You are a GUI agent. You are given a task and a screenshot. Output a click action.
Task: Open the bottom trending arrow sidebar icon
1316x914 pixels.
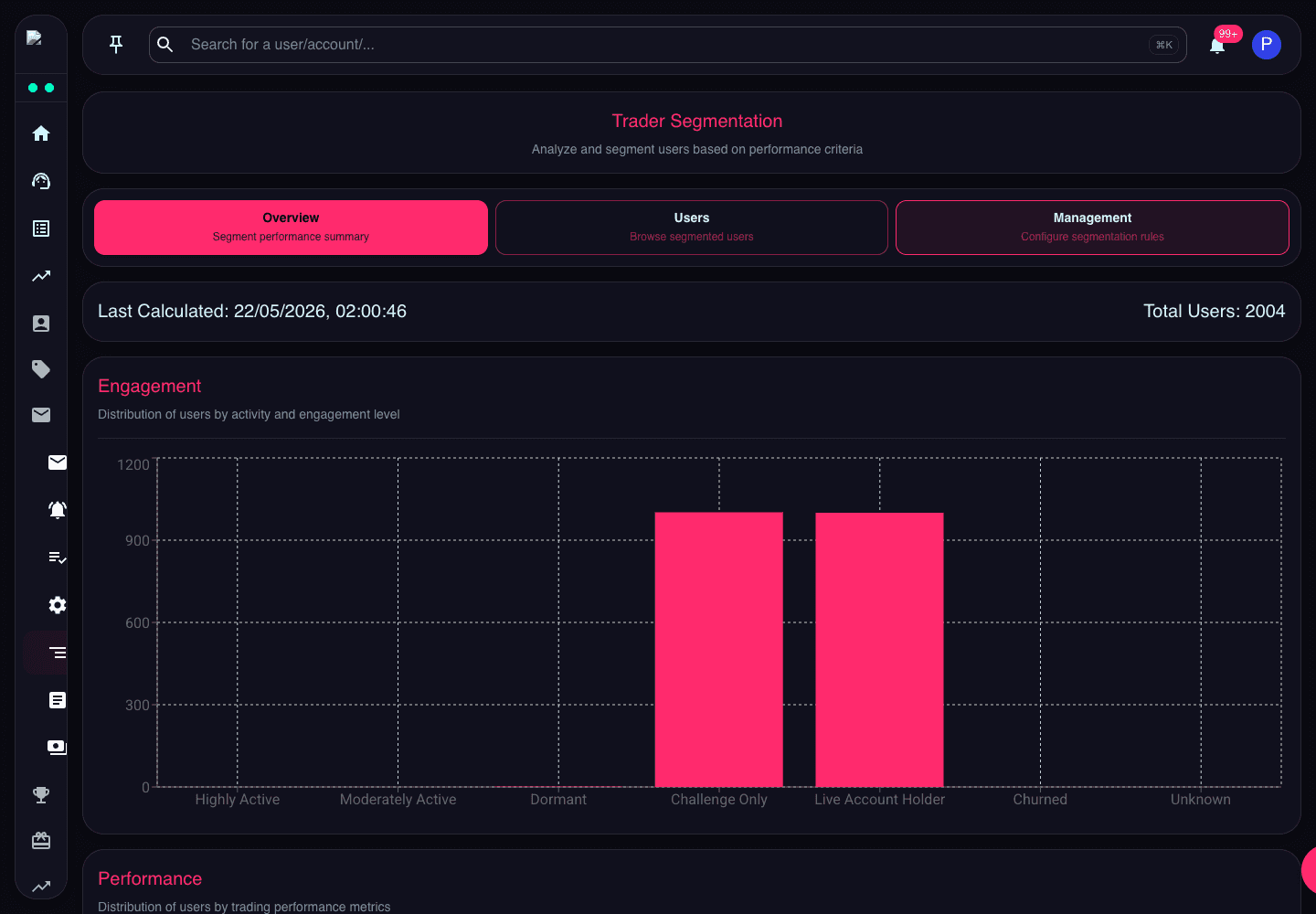pos(41,887)
